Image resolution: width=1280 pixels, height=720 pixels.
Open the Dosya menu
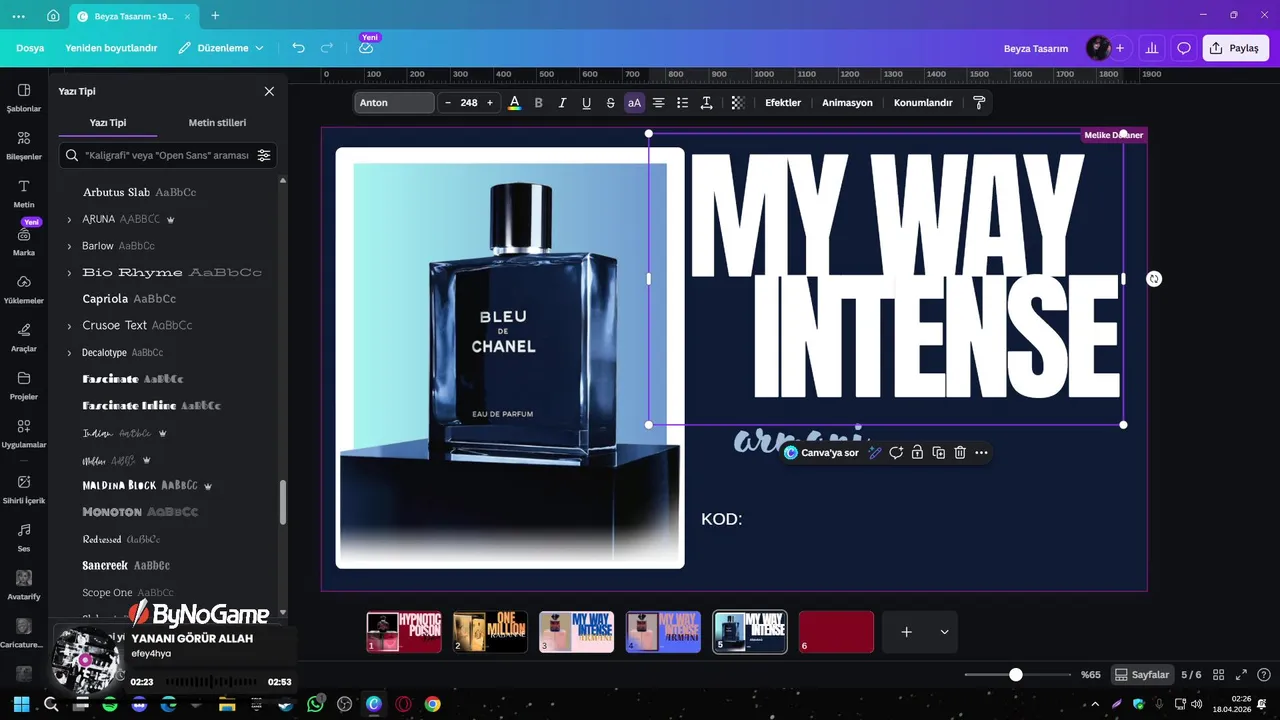(x=30, y=48)
